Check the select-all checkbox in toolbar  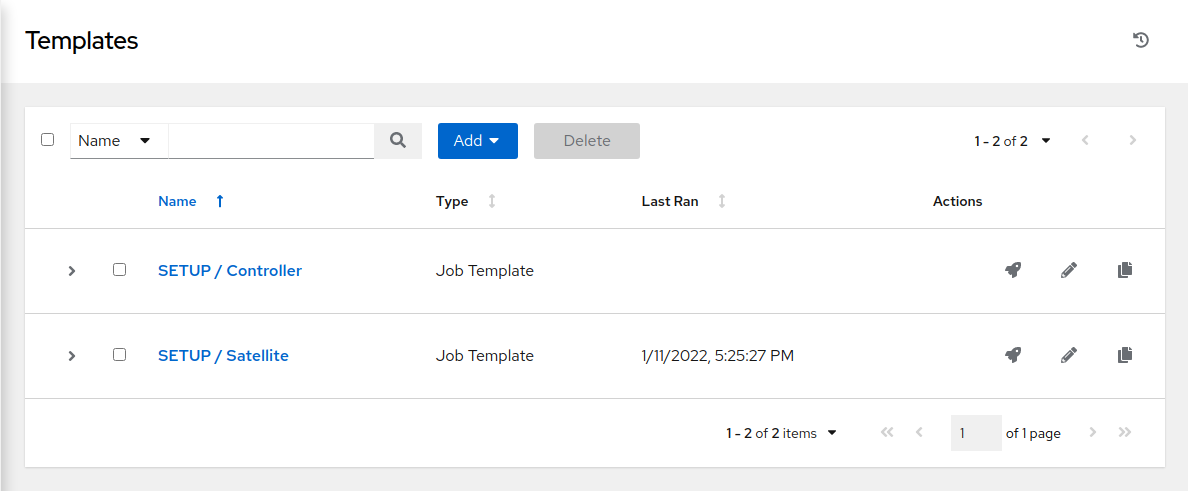[48, 140]
